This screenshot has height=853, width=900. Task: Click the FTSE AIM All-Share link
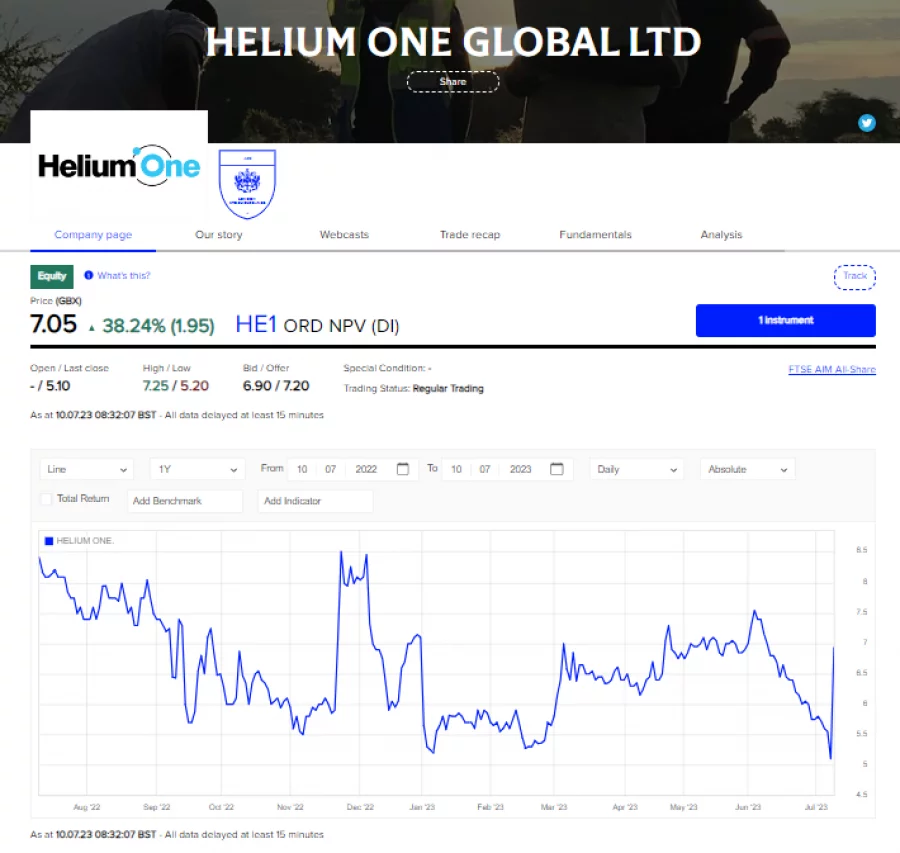click(832, 369)
